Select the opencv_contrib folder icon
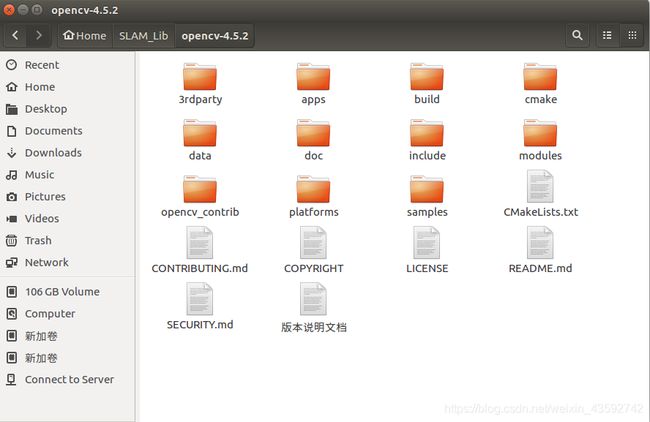The height and width of the screenshot is (422, 650). (x=200, y=189)
